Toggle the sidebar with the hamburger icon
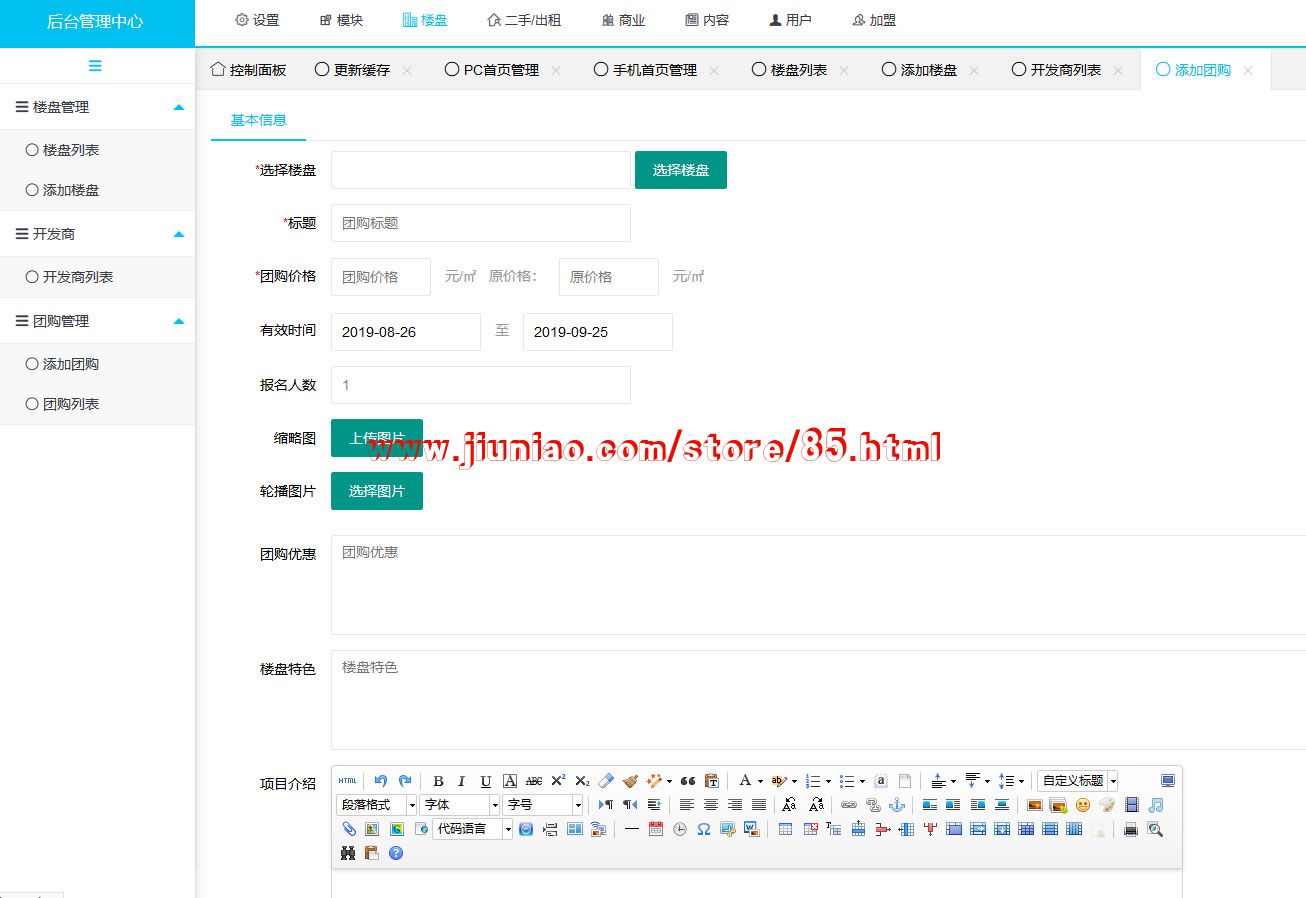Image resolution: width=1306 pixels, height=898 pixels. [x=95, y=66]
